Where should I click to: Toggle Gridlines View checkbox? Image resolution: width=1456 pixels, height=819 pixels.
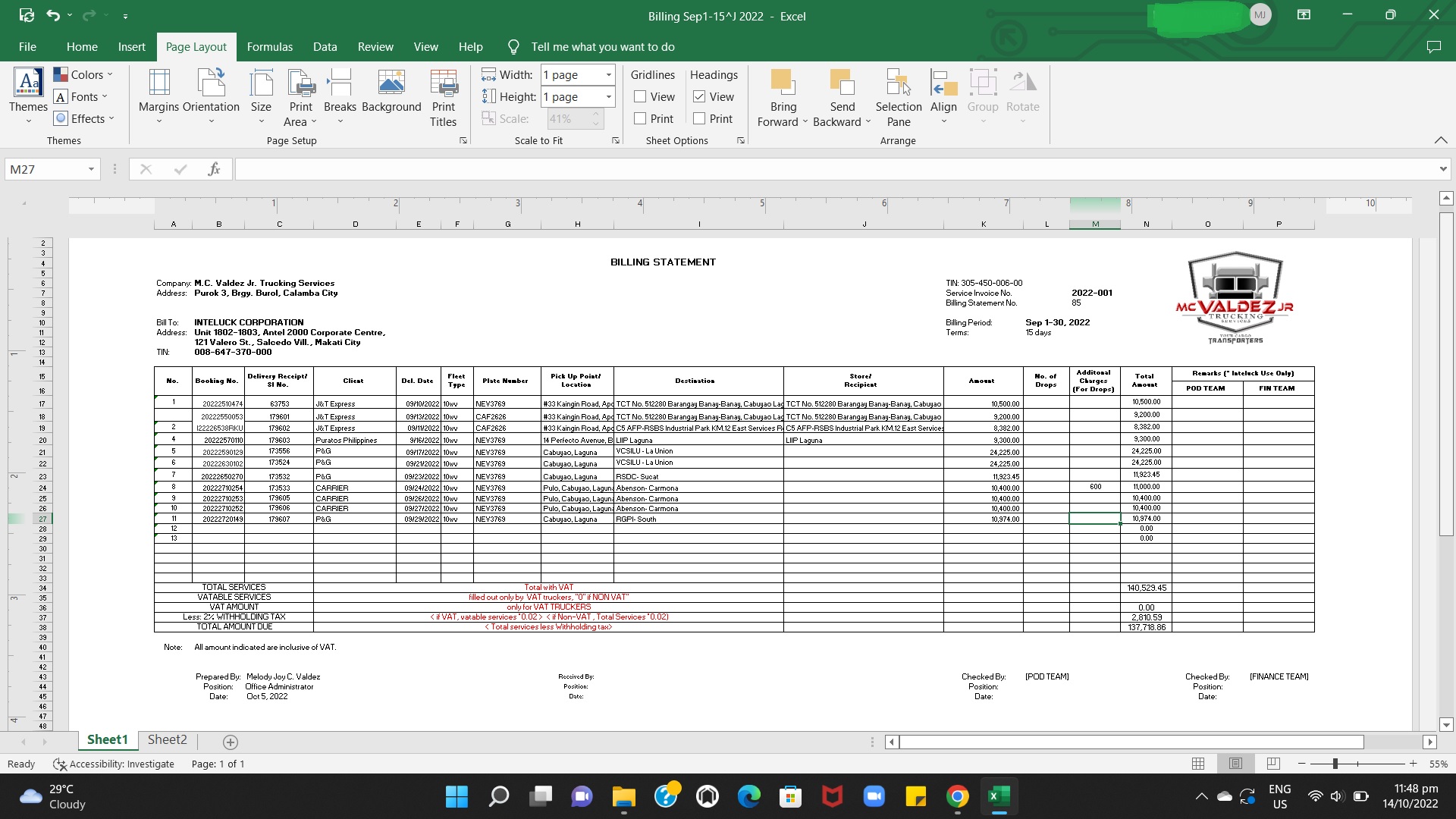(x=640, y=96)
